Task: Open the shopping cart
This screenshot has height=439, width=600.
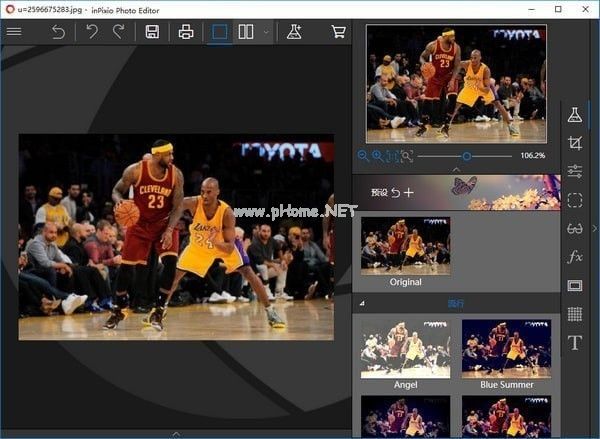Action: (338, 32)
